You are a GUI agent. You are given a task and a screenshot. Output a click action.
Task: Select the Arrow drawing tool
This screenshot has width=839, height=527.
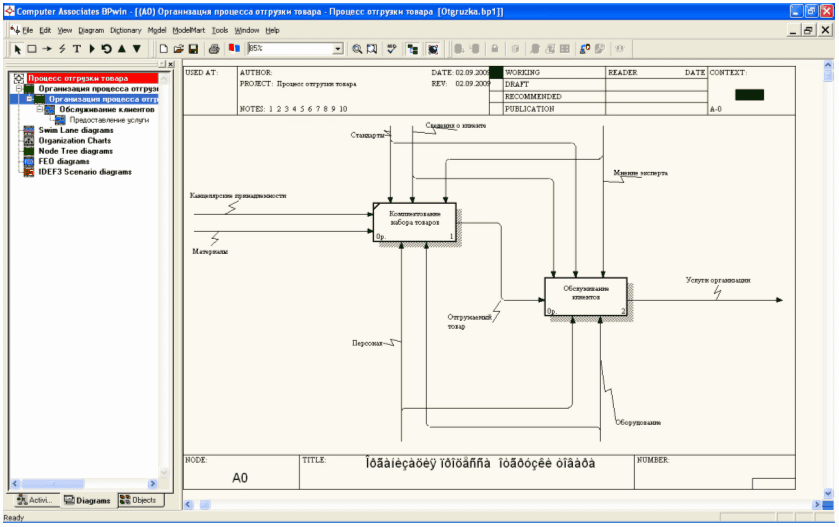pyautogui.click(x=47, y=49)
